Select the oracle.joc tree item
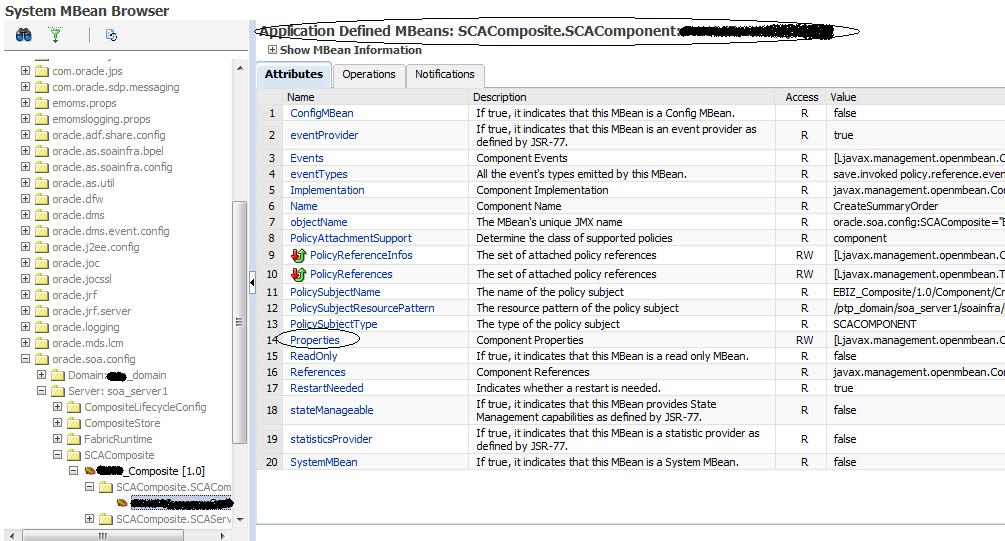The height and width of the screenshot is (541, 1005). pos(76,263)
